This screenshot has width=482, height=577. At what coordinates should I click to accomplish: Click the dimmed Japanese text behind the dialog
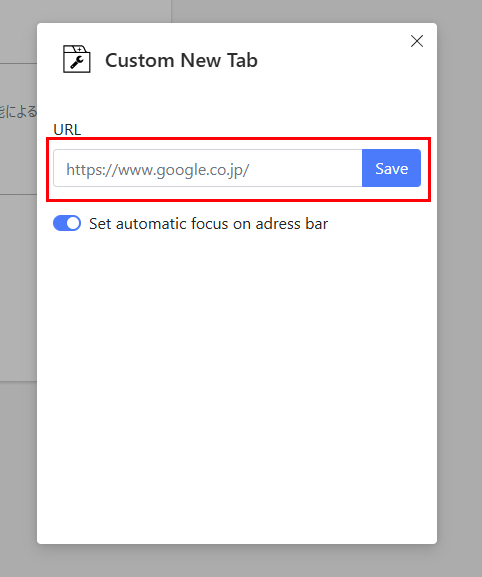tap(18, 111)
